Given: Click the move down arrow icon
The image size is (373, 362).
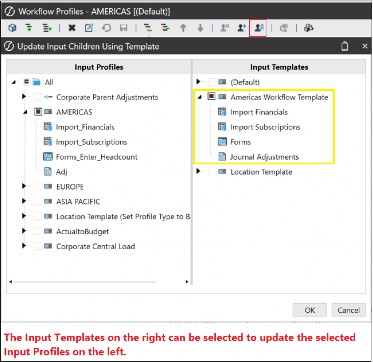Looking at the screenshot, I should point(200,28).
